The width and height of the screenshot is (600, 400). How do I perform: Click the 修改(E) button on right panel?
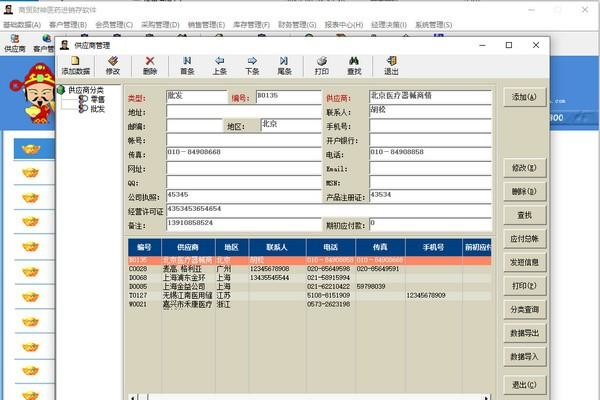pyautogui.click(x=524, y=168)
